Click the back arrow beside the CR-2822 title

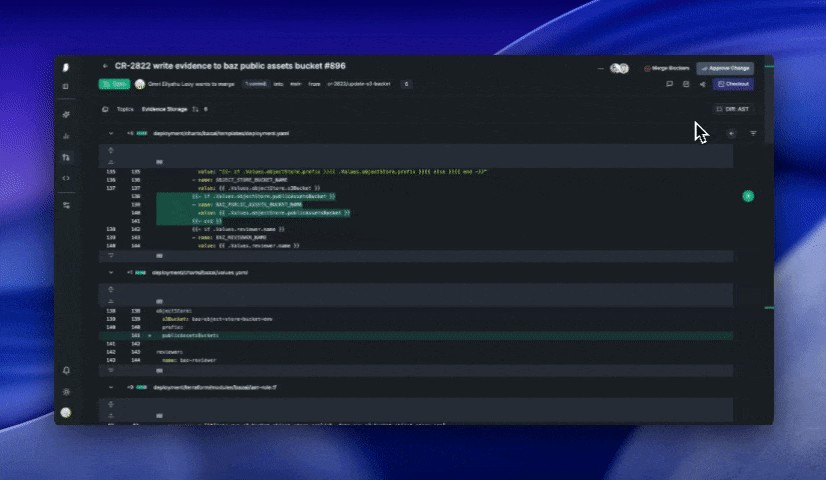(105, 67)
